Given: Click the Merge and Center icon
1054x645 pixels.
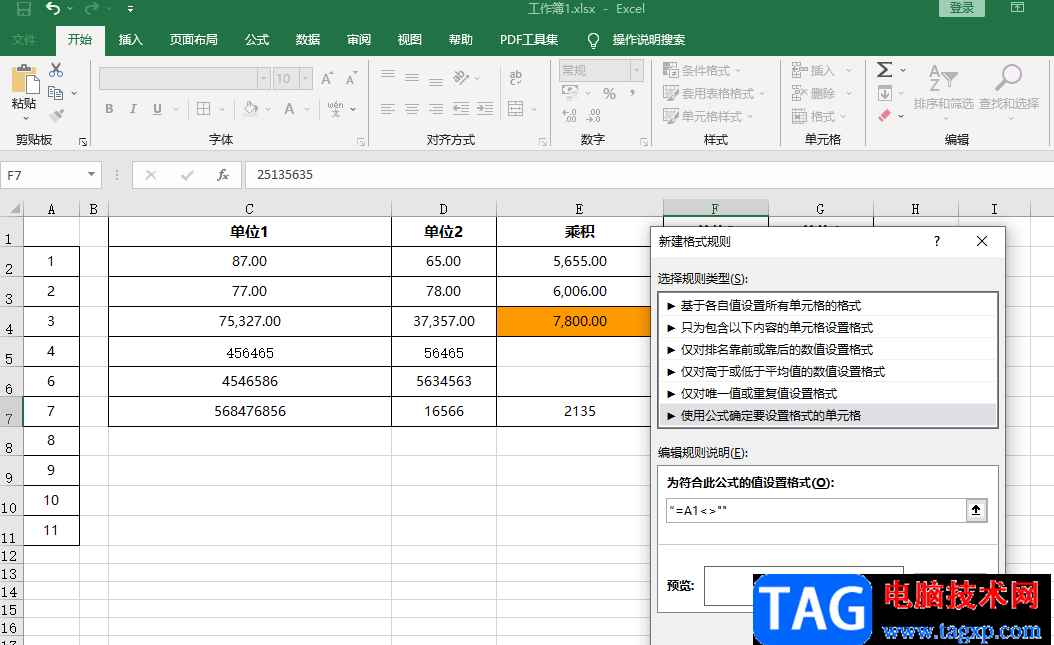Looking at the screenshot, I should [516, 109].
